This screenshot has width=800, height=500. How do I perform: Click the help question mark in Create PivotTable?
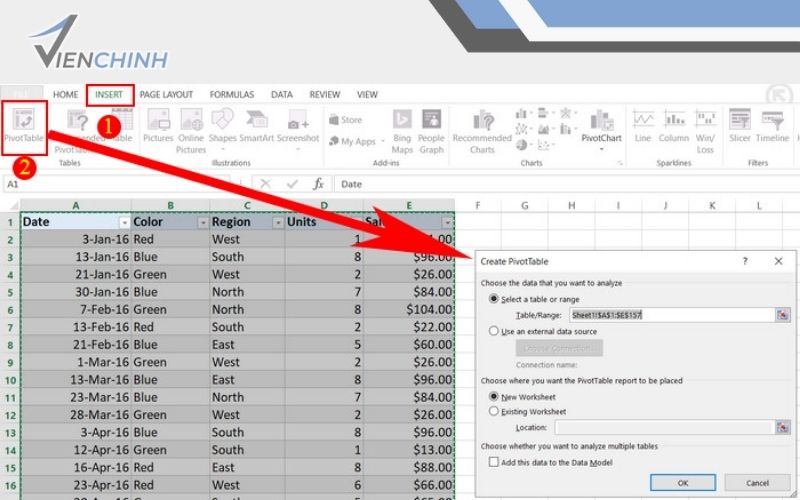point(745,261)
